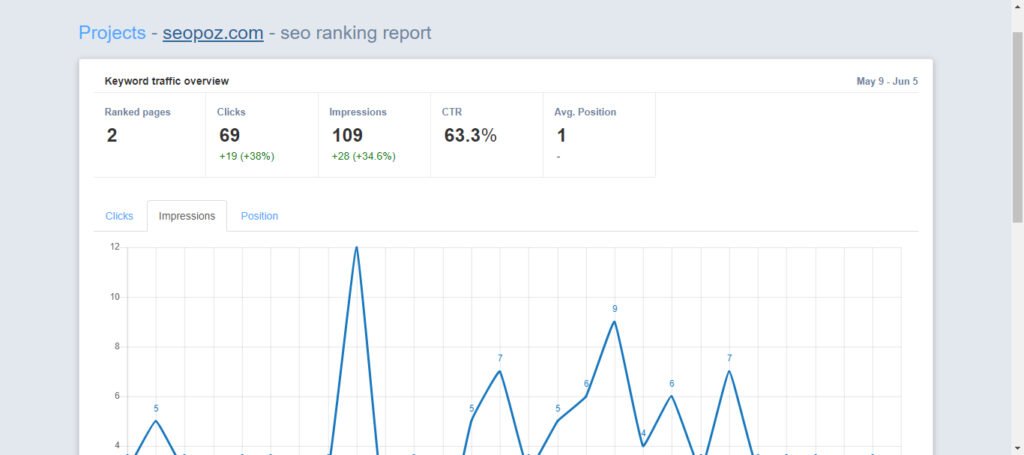Click the chart peak at value 12
The width and height of the screenshot is (1024, 455).
tap(356, 248)
